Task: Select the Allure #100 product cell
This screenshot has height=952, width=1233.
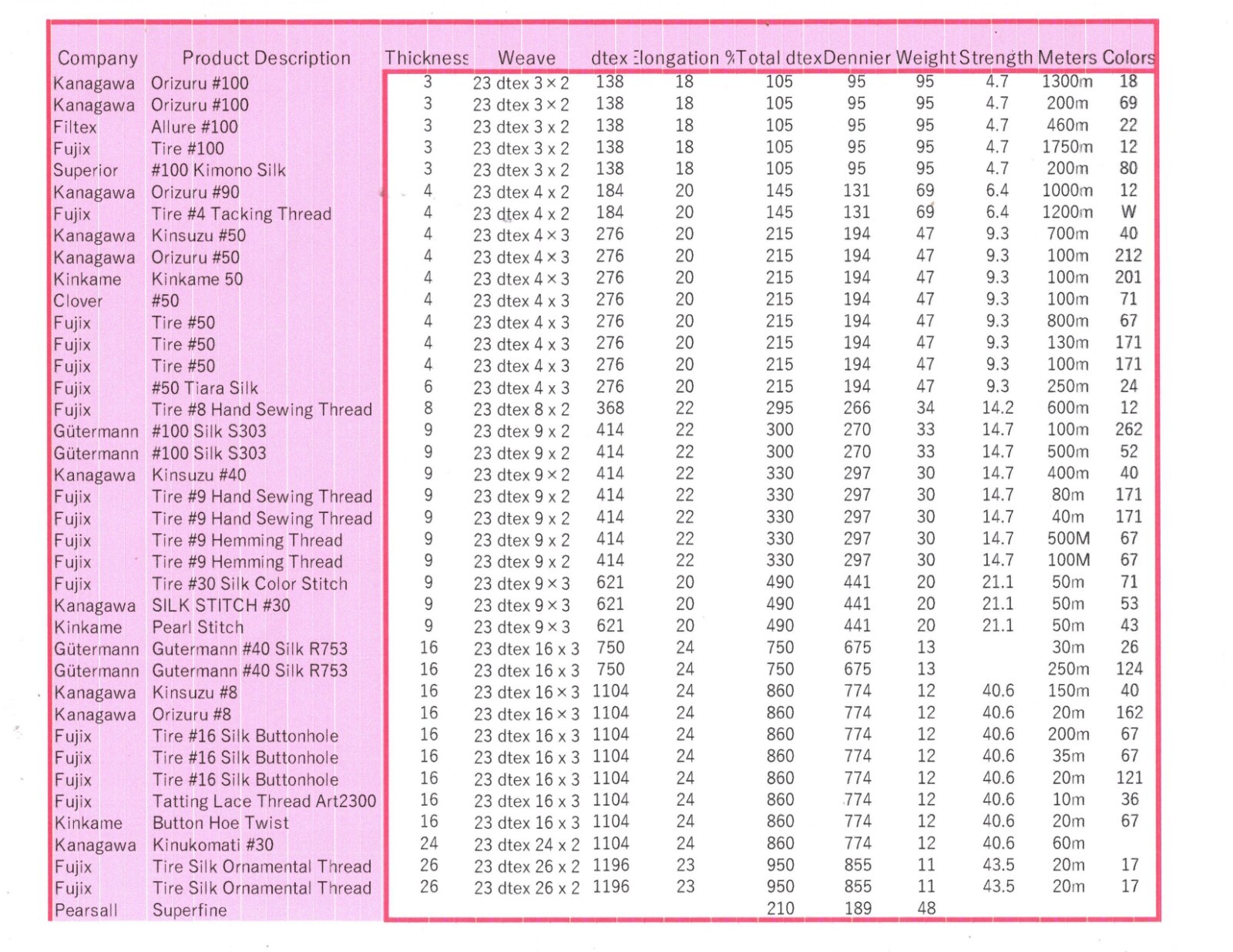Action: click(194, 127)
